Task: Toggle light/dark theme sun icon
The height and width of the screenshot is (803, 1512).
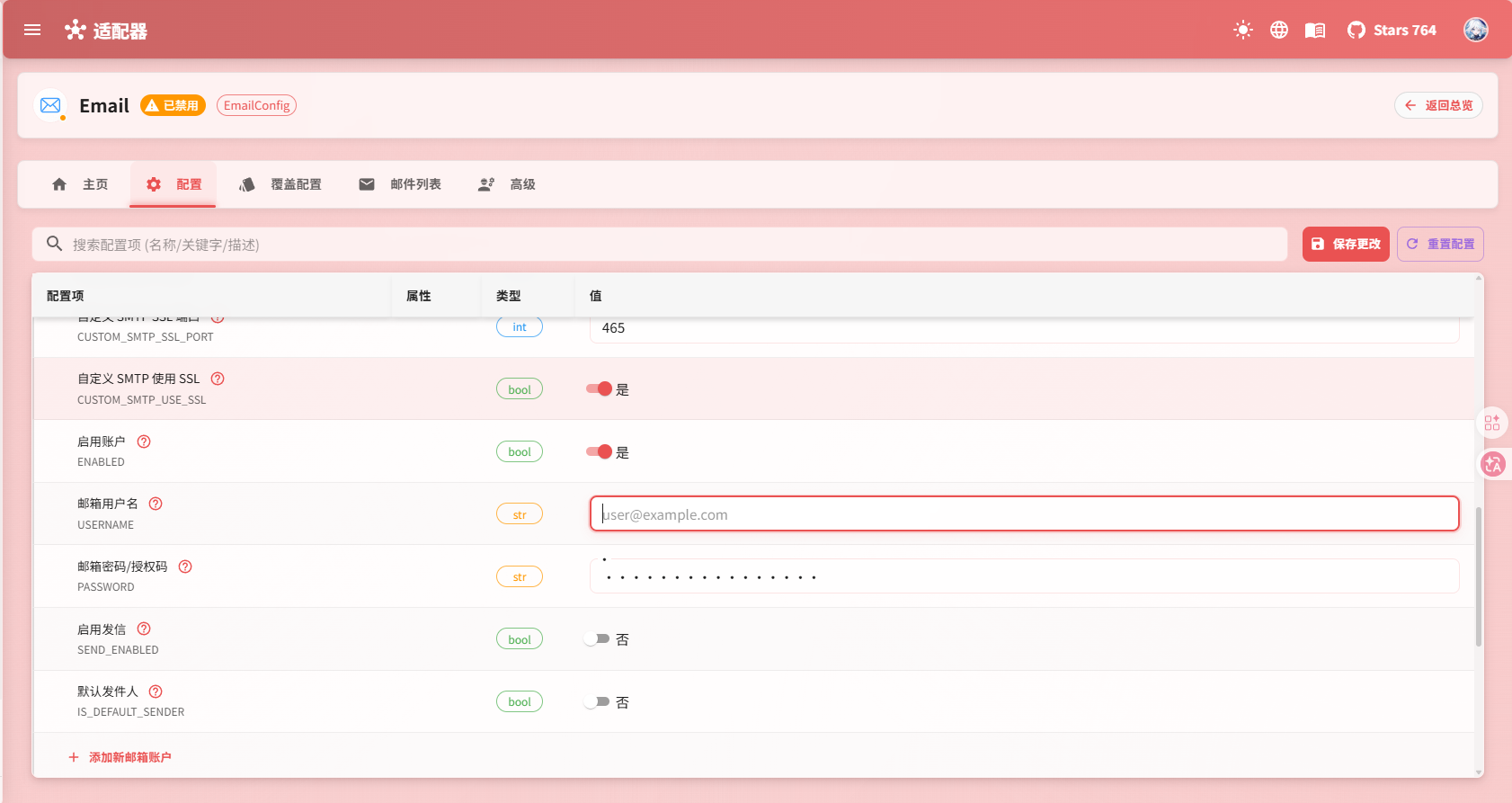Action: tap(1242, 30)
